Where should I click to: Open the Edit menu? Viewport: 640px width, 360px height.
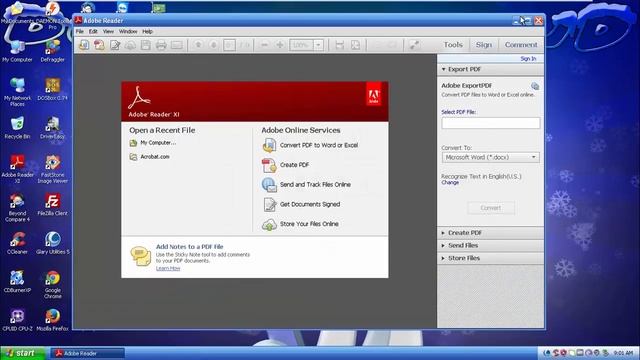pos(93,31)
